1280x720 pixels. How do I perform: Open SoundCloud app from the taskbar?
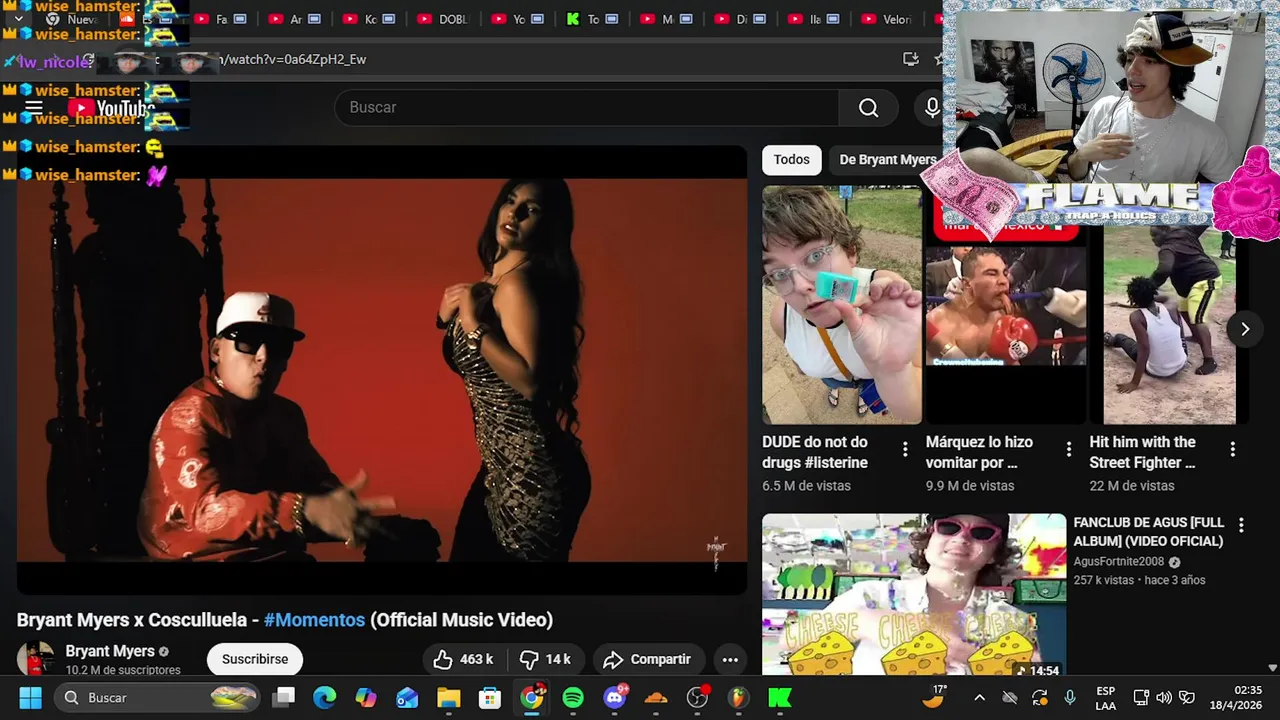click(x=656, y=697)
